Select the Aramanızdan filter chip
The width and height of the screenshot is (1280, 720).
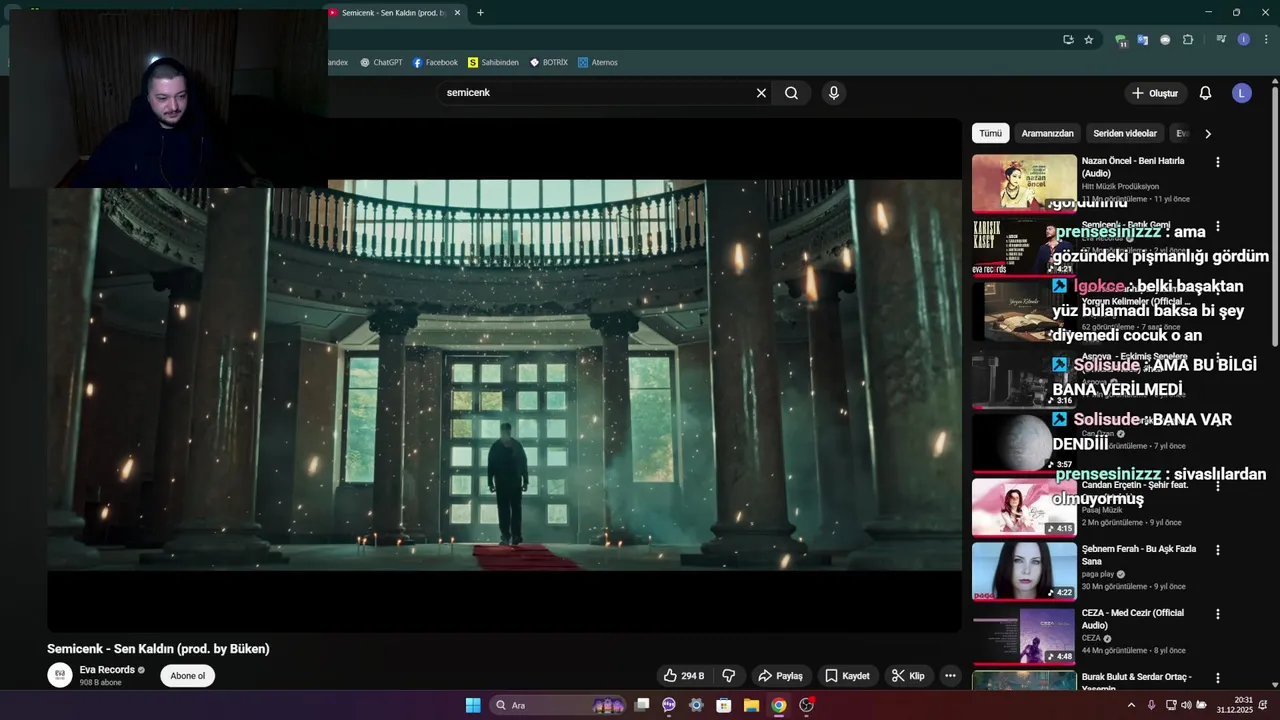[1047, 133]
